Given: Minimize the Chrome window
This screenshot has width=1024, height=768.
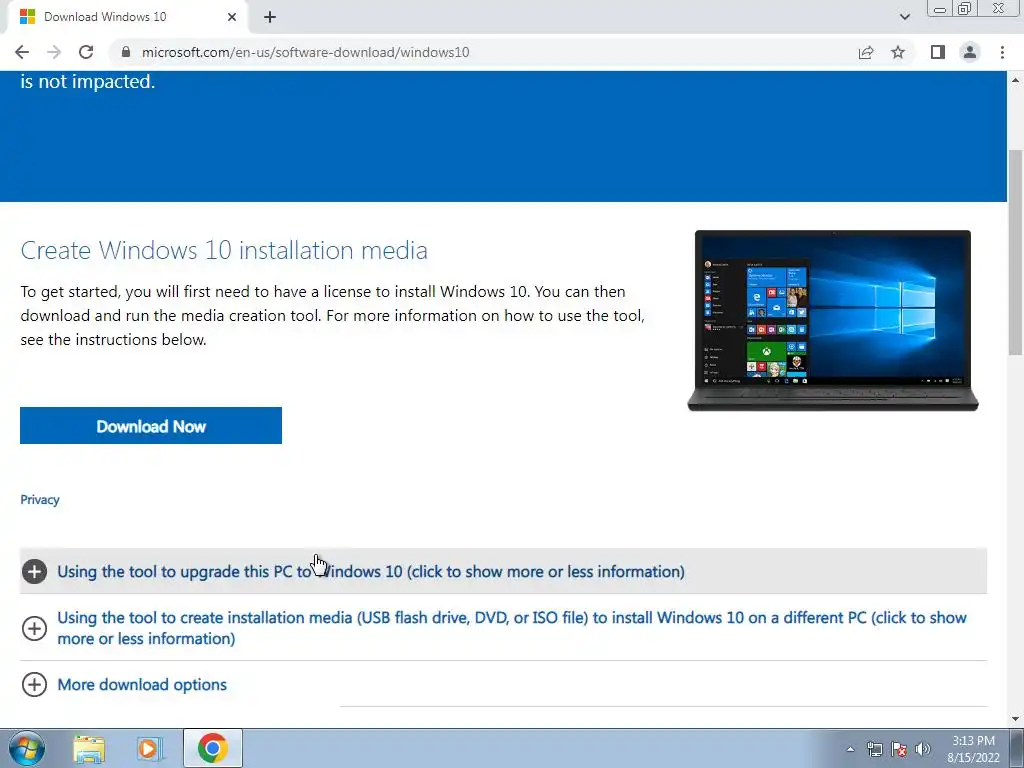Looking at the screenshot, I should 940,9.
